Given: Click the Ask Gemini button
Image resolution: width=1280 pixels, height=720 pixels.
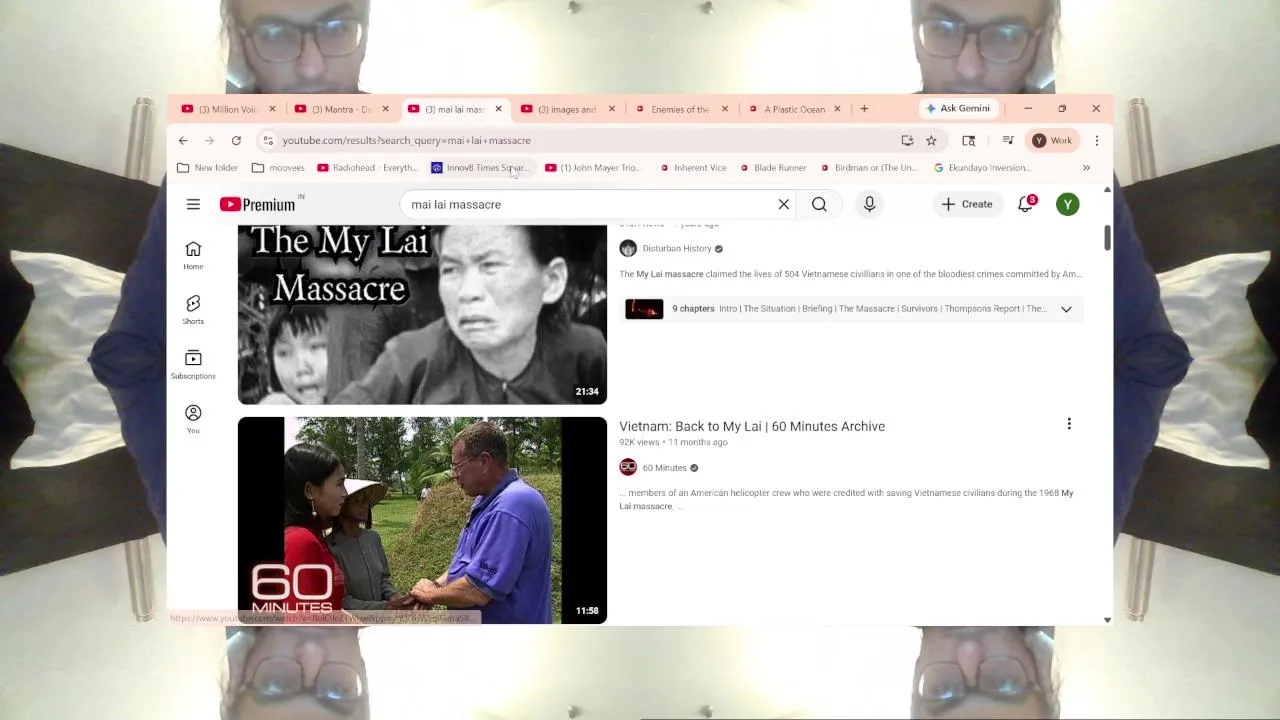Looking at the screenshot, I should coord(957,108).
